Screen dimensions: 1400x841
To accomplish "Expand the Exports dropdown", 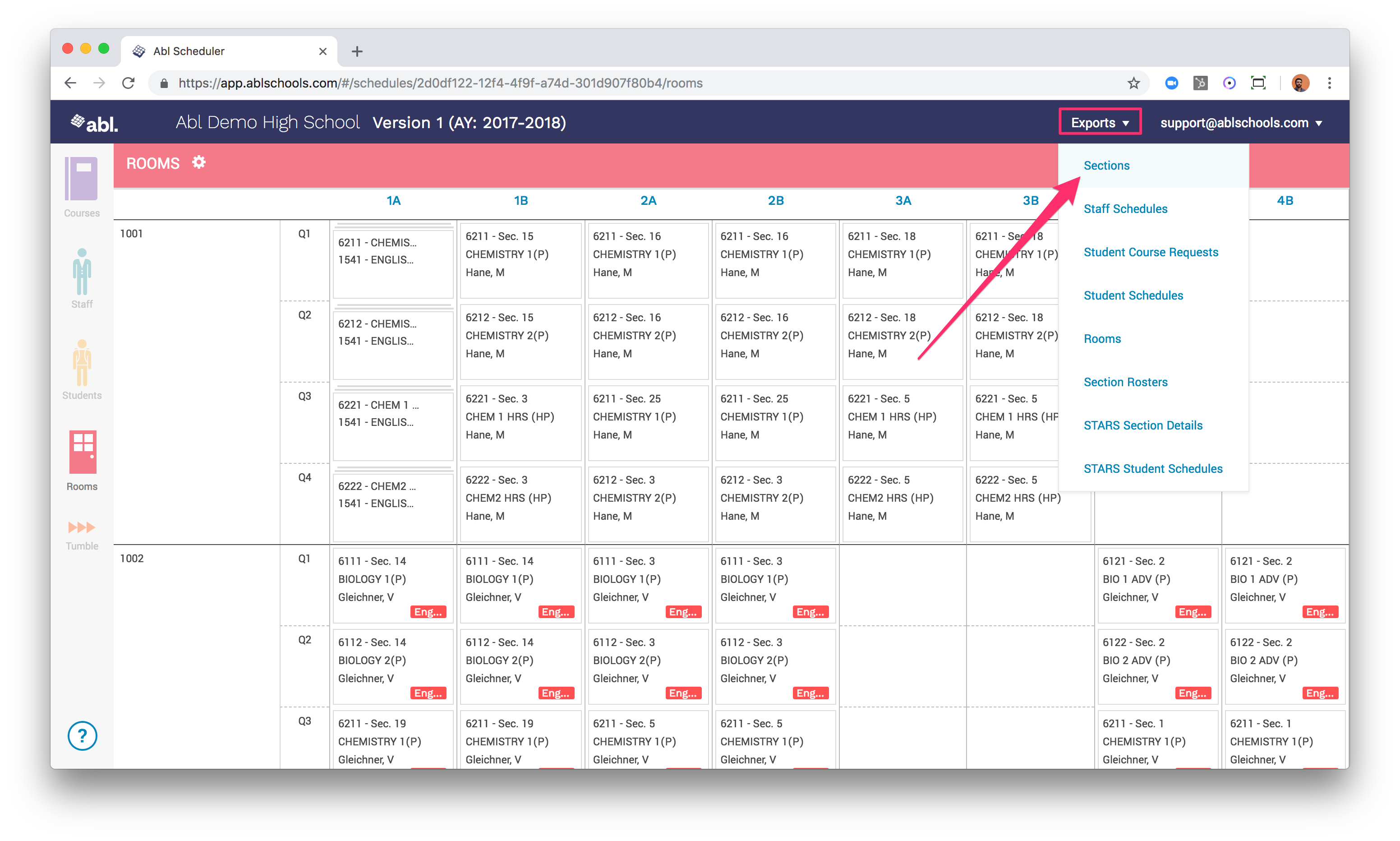I will click(x=1099, y=122).
